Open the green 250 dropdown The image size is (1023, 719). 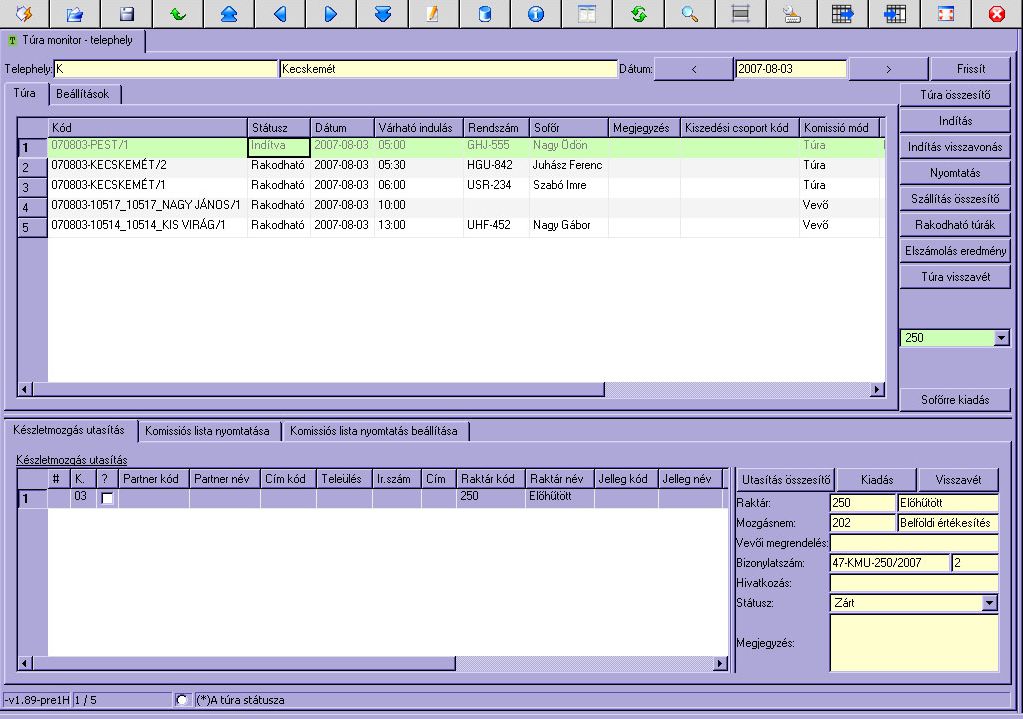pos(1001,339)
